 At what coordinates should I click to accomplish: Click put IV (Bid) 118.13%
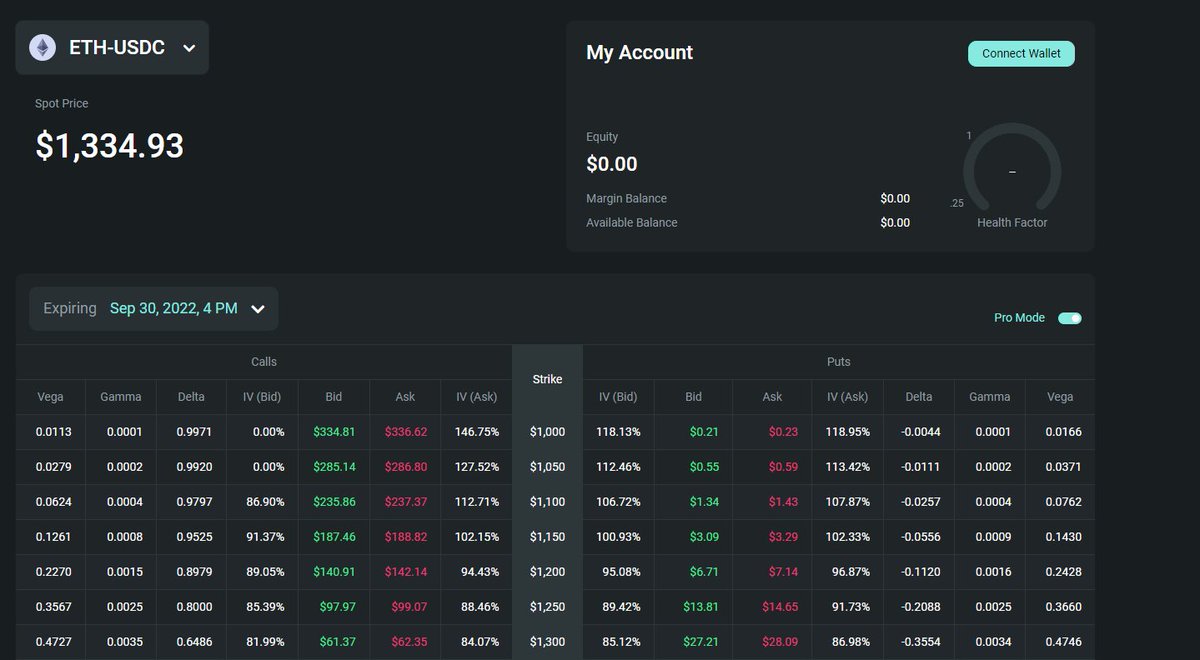coord(617,432)
